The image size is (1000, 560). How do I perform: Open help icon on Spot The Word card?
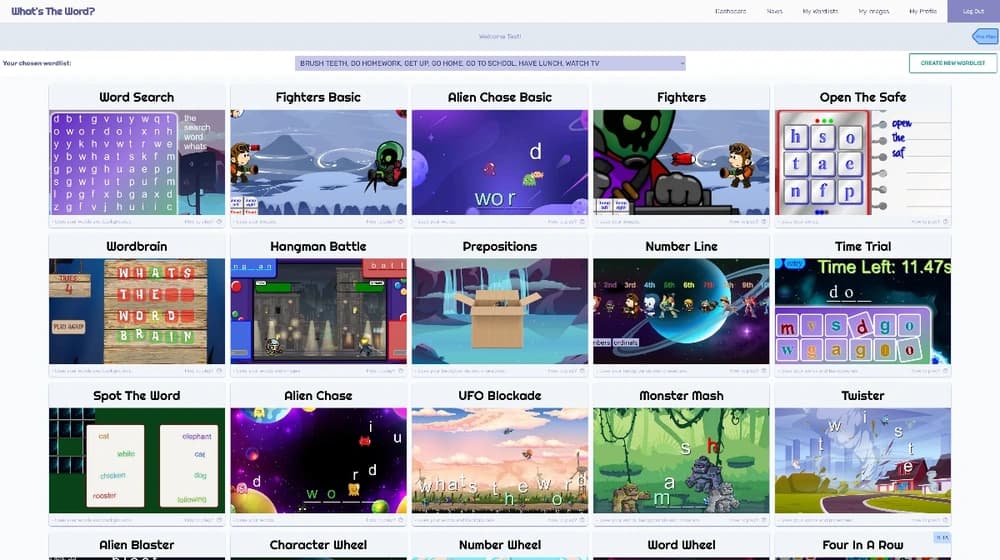click(x=219, y=520)
